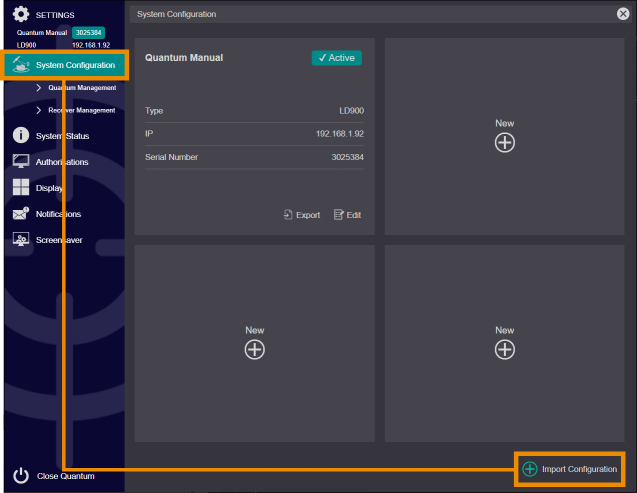Add new configuration in top-right card

coord(505,143)
